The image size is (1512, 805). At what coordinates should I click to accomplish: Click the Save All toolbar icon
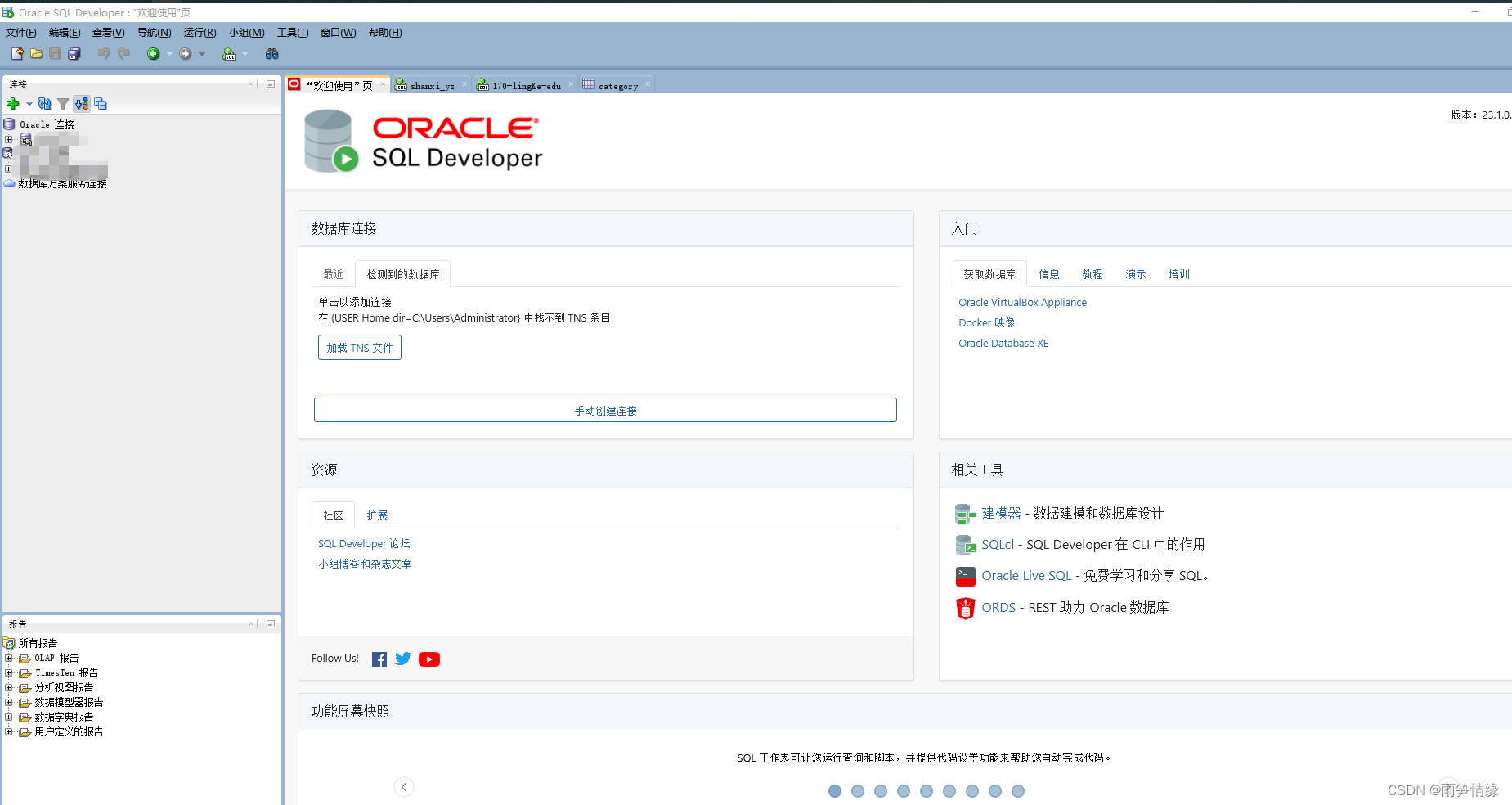click(x=74, y=53)
